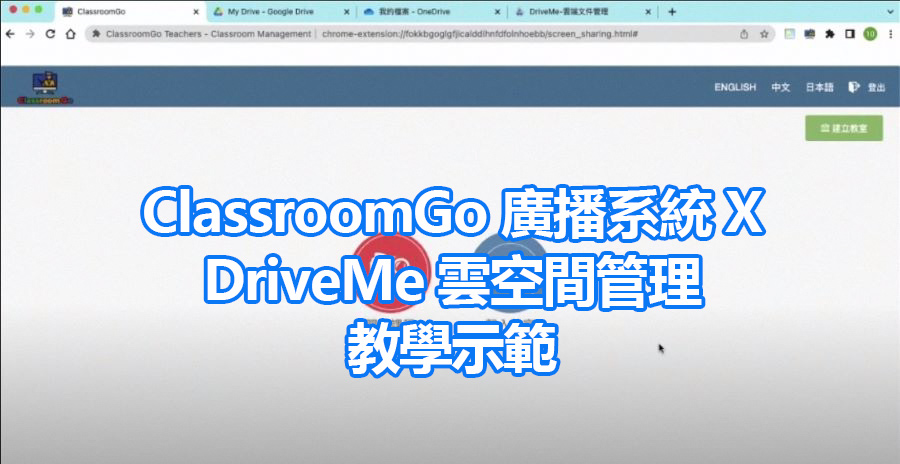Click the ClassroomGo logo
This screenshot has width=900, height=464.
[45, 87]
